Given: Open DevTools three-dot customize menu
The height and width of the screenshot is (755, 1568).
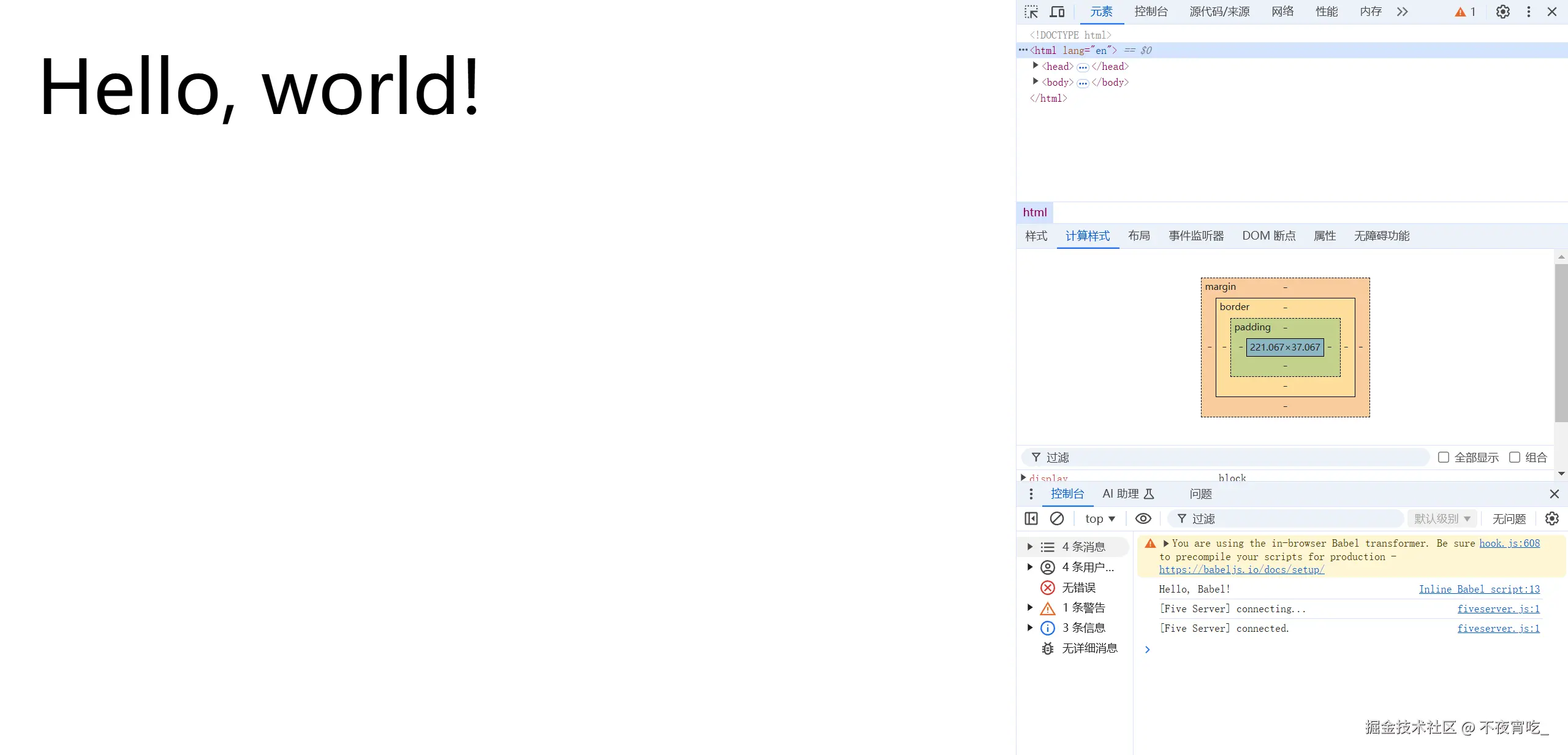Looking at the screenshot, I should click(1528, 12).
